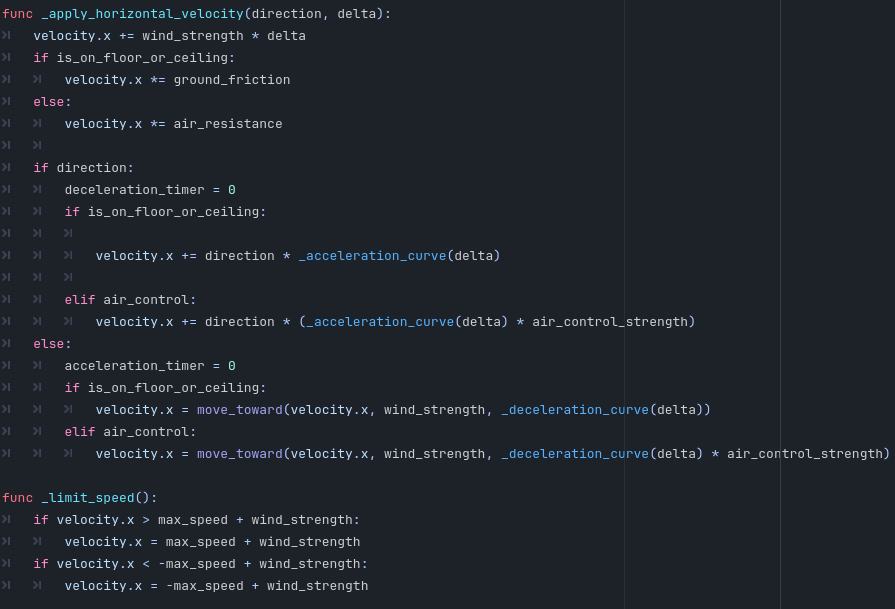Image resolution: width=895 pixels, height=609 pixels.
Task: Click the first _acceleration_curve function call
Action: 372,256
